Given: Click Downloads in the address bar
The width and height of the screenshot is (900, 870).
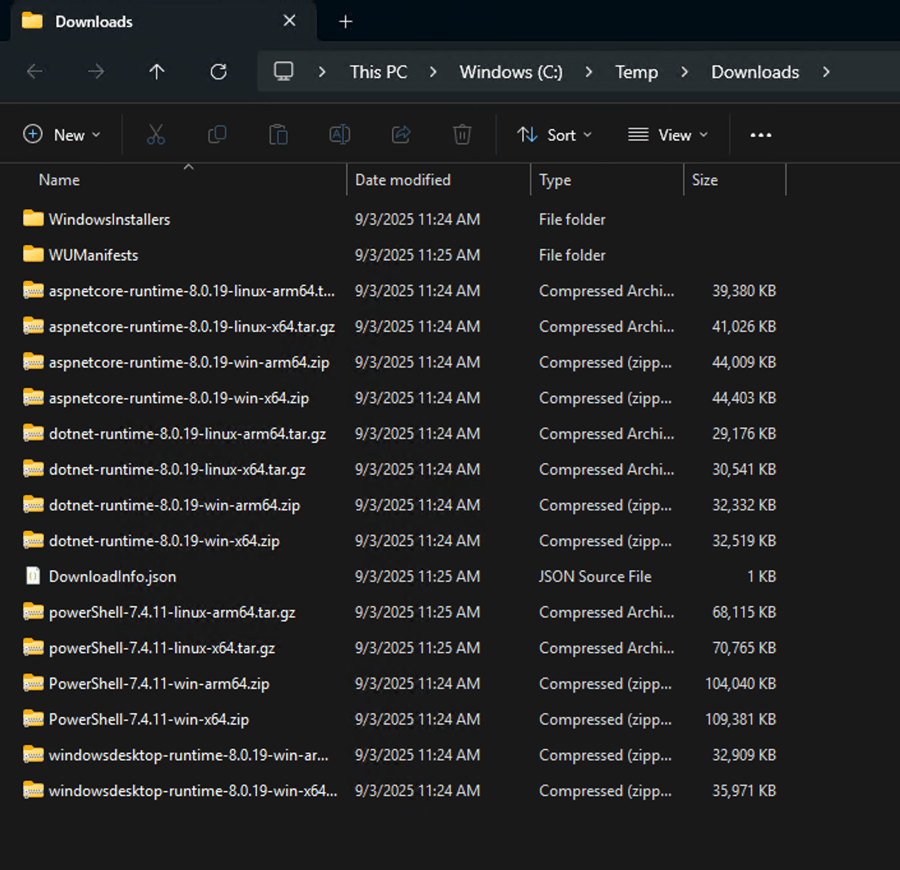Looking at the screenshot, I should [x=755, y=72].
